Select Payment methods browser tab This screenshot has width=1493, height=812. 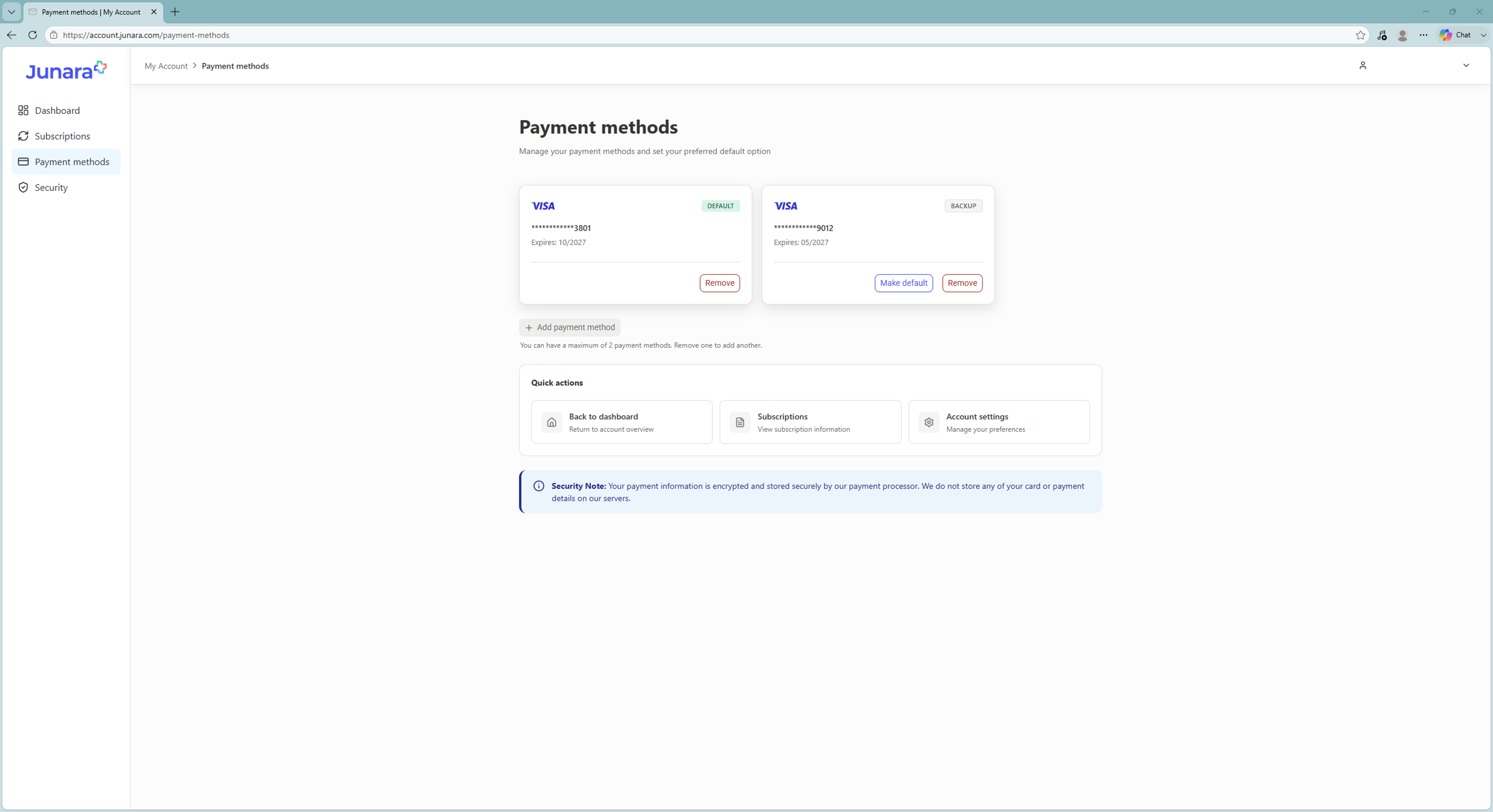pyautogui.click(x=93, y=12)
